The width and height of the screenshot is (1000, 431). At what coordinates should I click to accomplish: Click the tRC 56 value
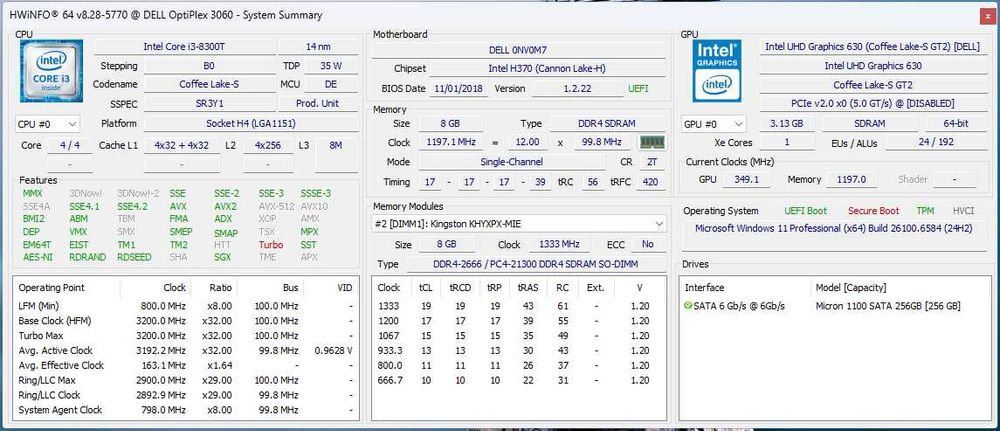coord(592,182)
